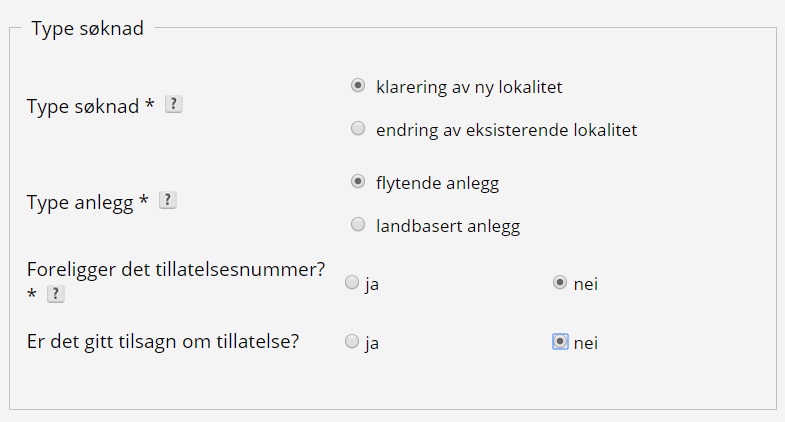The image size is (785, 422).
Task: Click the help icon next to Type anlegg
Action: [168, 201]
